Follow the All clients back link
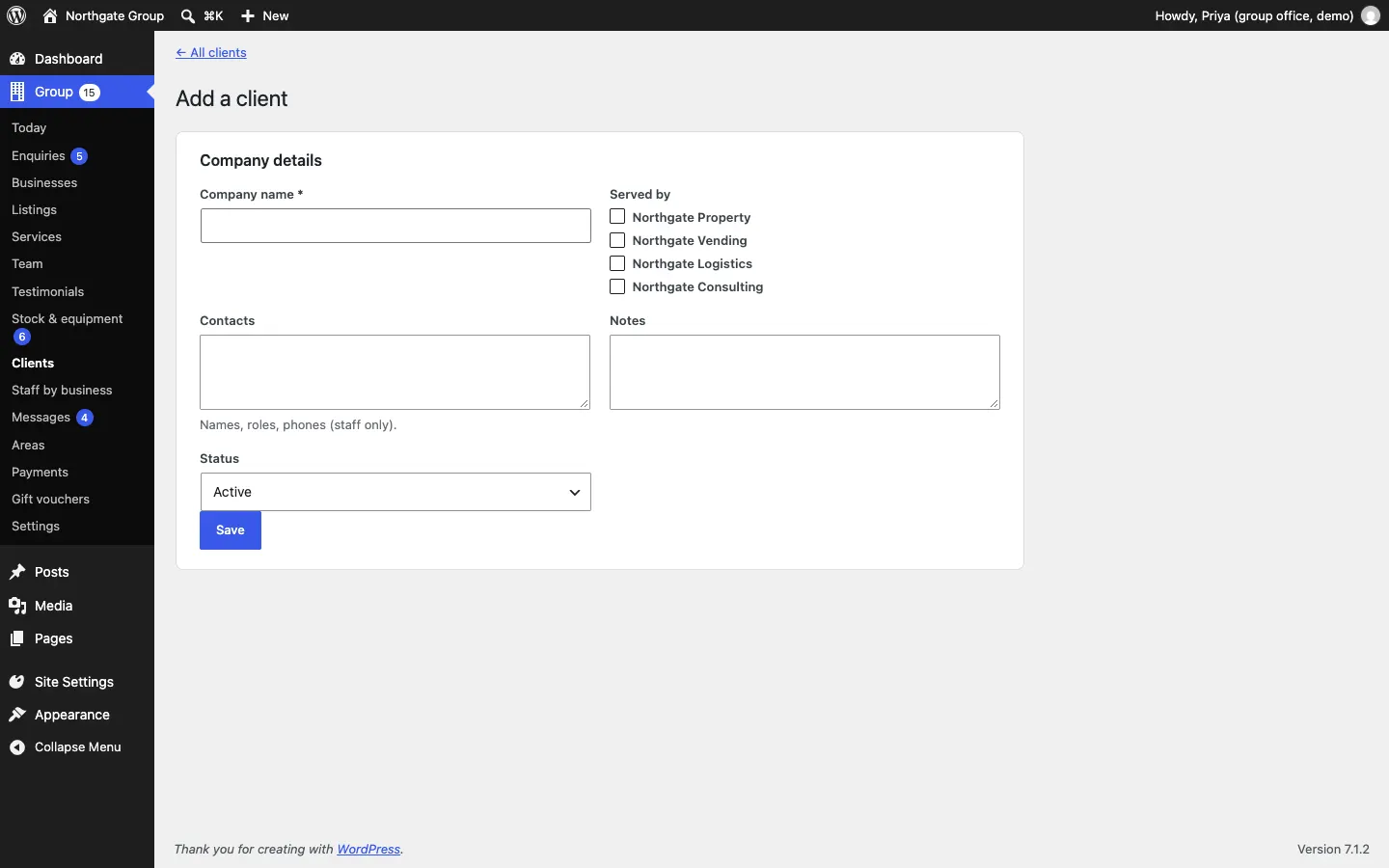Image resolution: width=1389 pixels, height=868 pixels. (x=212, y=53)
